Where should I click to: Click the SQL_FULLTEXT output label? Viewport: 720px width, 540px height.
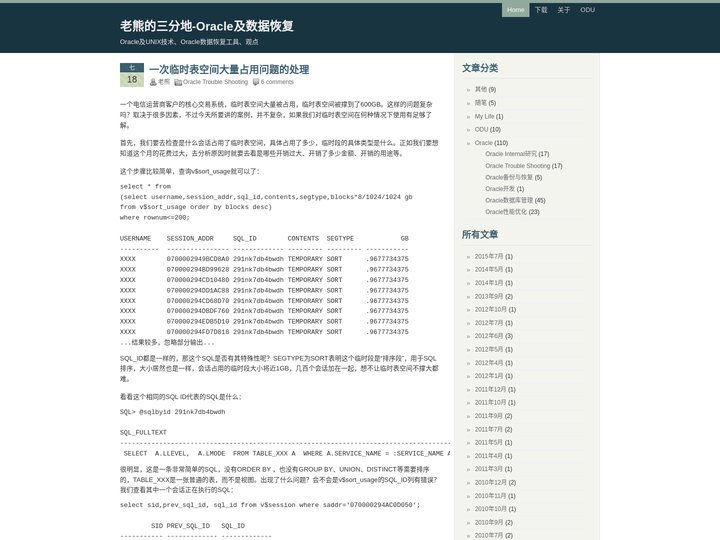coord(143,433)
